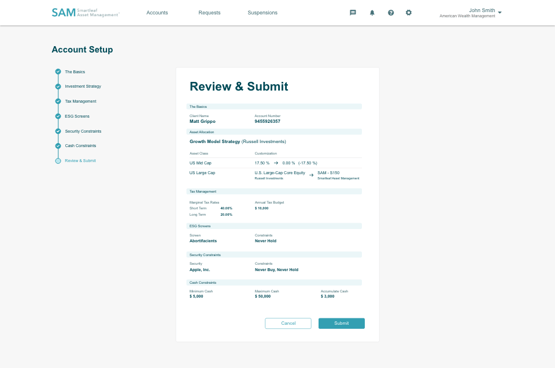Viewport: 555px width, 368px height.
Task: Click the SAM Smartleaf logo
Action: 85,12
